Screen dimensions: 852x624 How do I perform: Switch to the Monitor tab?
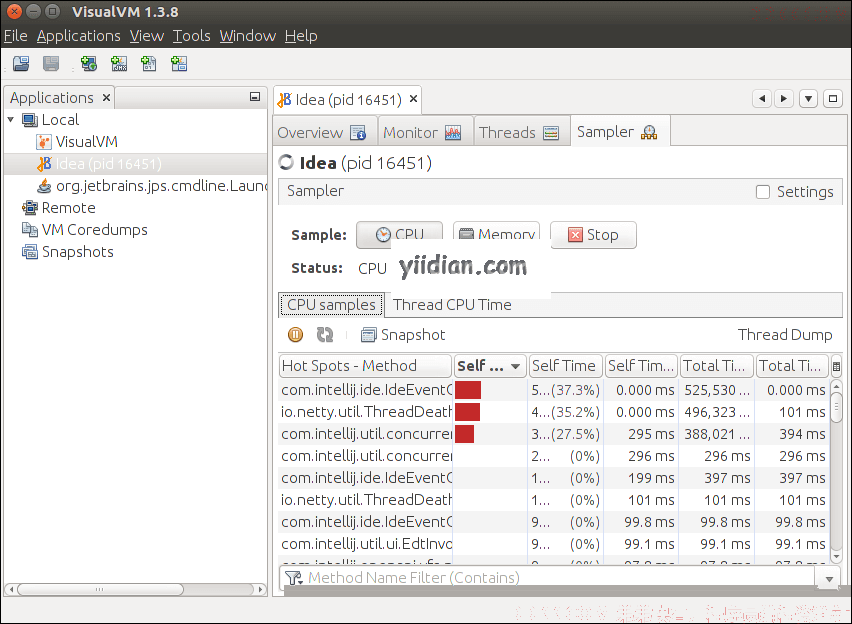425,132
